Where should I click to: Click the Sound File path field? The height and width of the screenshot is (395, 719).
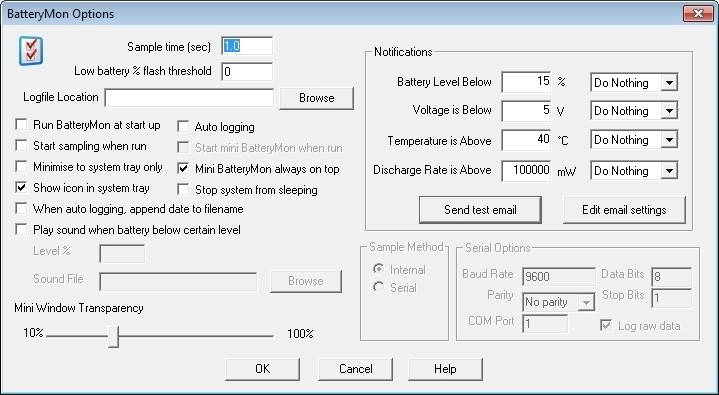tap(178, 281)
